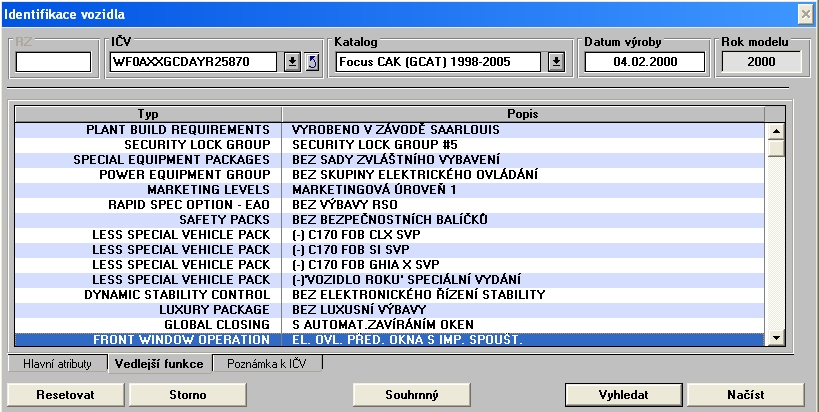The width and height of the screenshot is (819, 412).
Task: Click the Katalog combo box showing Focus CAK
Action: [442, 63]
